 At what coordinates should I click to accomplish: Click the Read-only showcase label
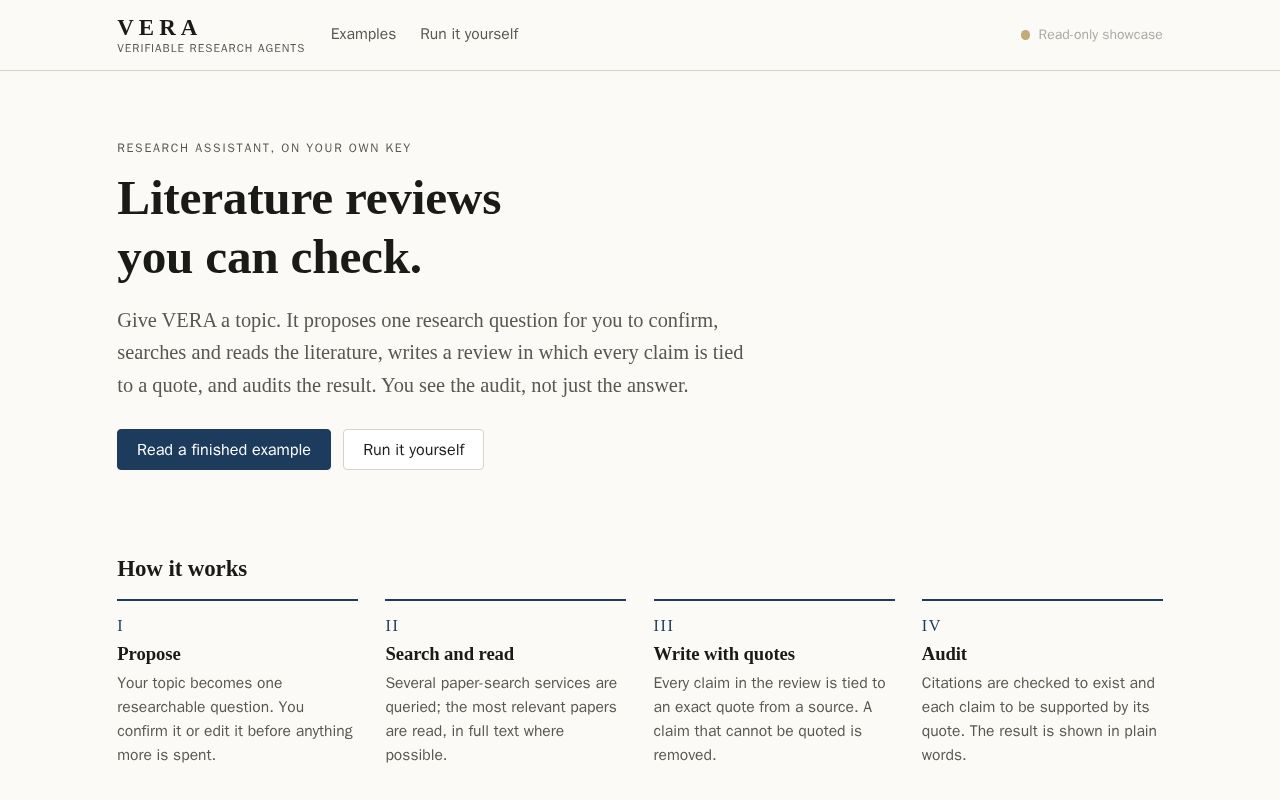[x=1100, y=35]
